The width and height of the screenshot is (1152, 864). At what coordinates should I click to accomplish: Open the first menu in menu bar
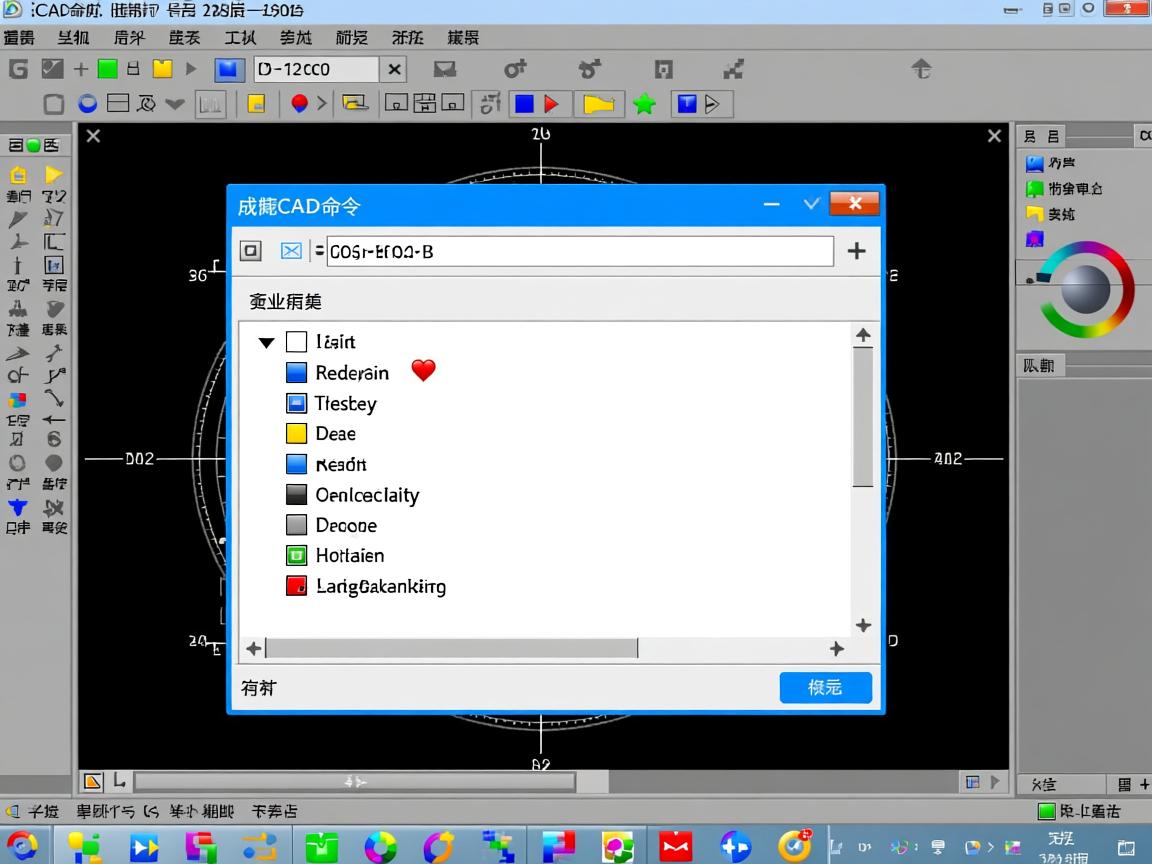(x=19, y=38)
